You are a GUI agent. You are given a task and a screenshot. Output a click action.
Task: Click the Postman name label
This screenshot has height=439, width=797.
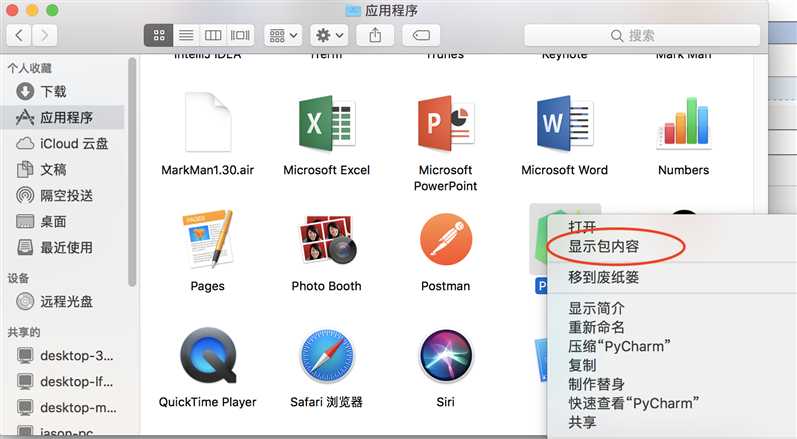pyautogui.click(x=446, y=286)
